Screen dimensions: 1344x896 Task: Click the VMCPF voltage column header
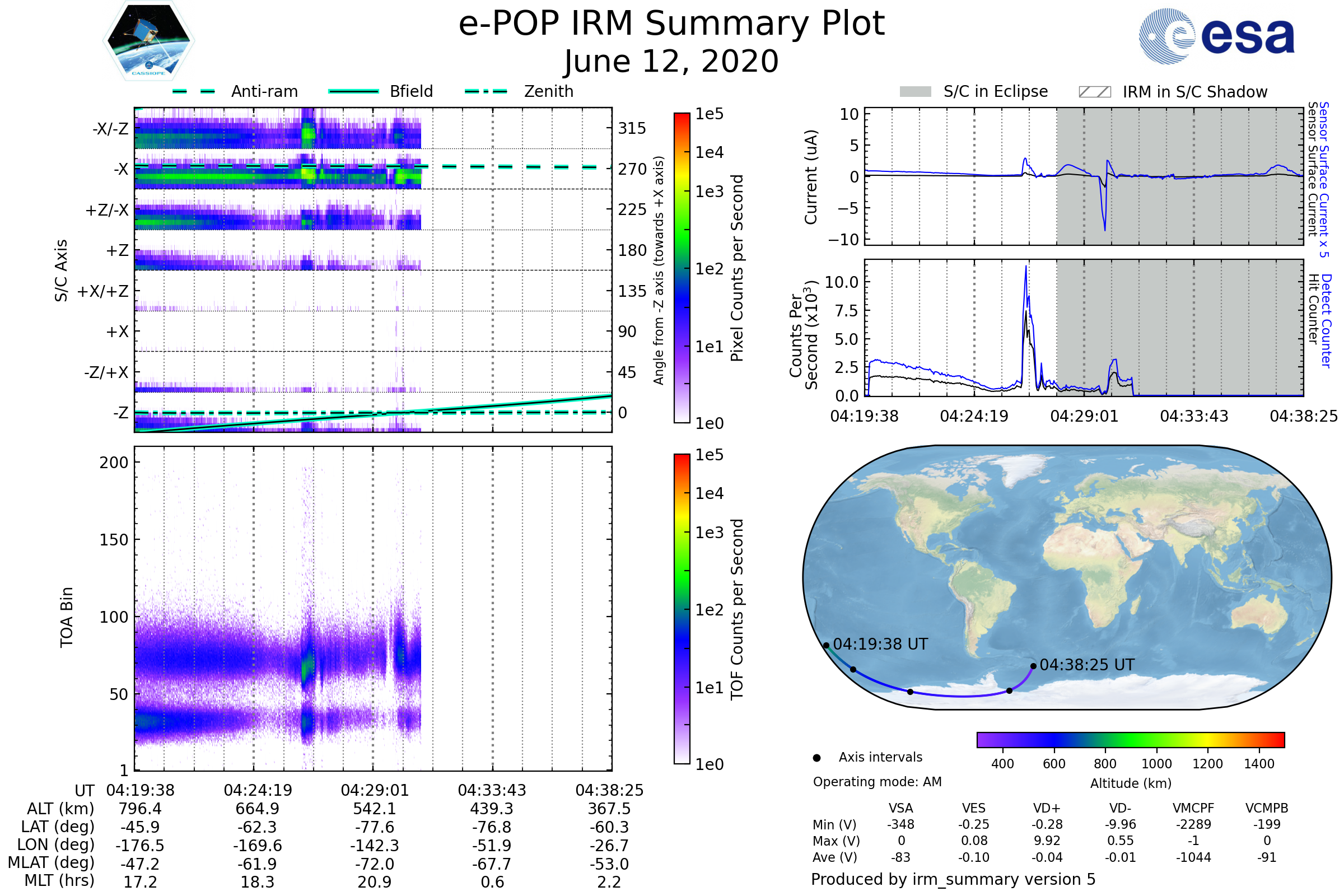pos(1193,809)
